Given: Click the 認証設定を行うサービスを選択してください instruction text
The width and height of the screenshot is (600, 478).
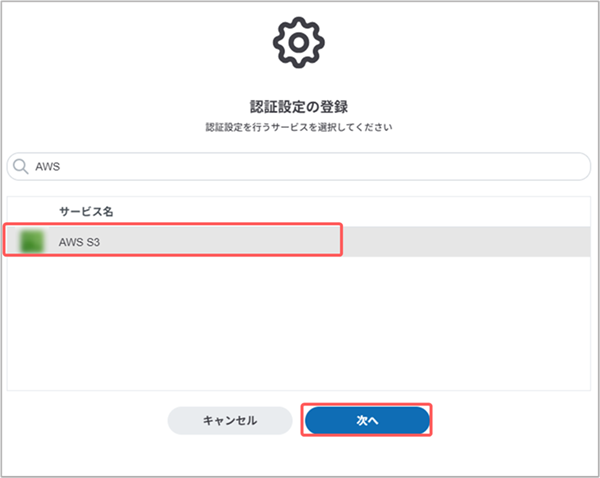Looking at the screenshot, I should pyautogui.click(x=300, y=128).
